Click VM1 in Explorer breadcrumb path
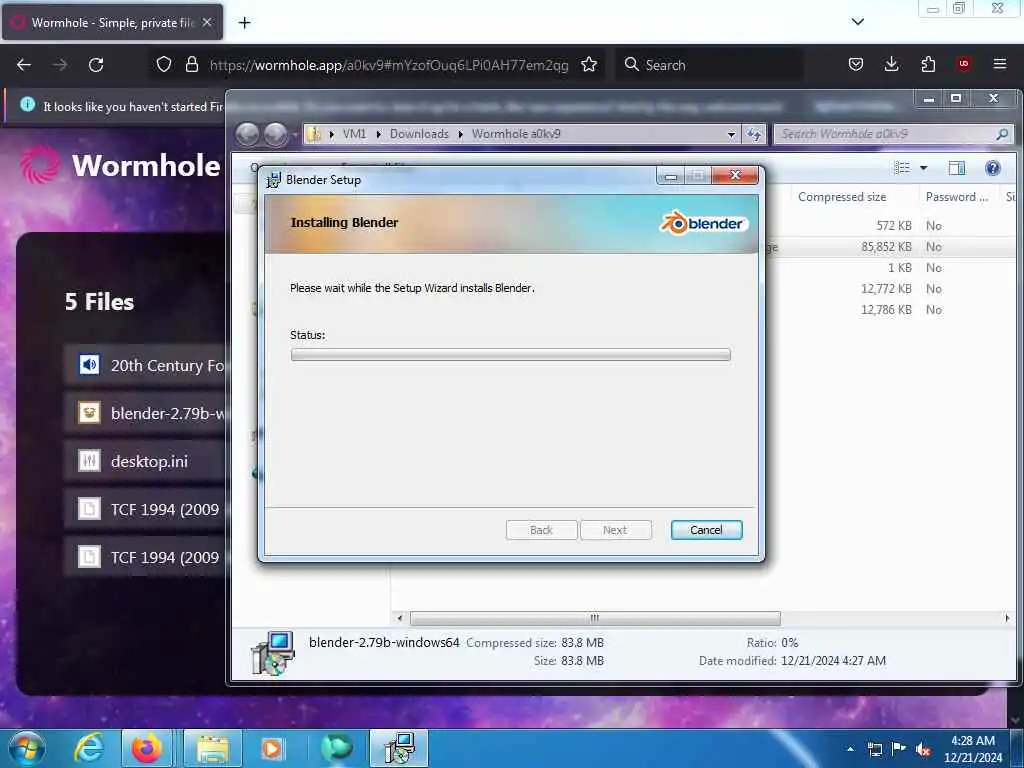This screenshot has height=768, width=1024. 355,134
